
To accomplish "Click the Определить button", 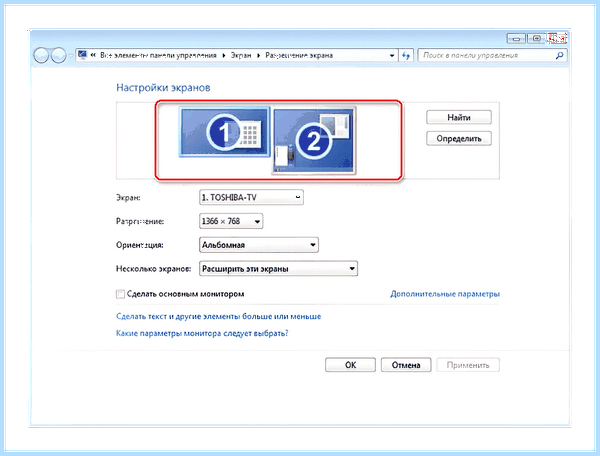I will [459, 138].
